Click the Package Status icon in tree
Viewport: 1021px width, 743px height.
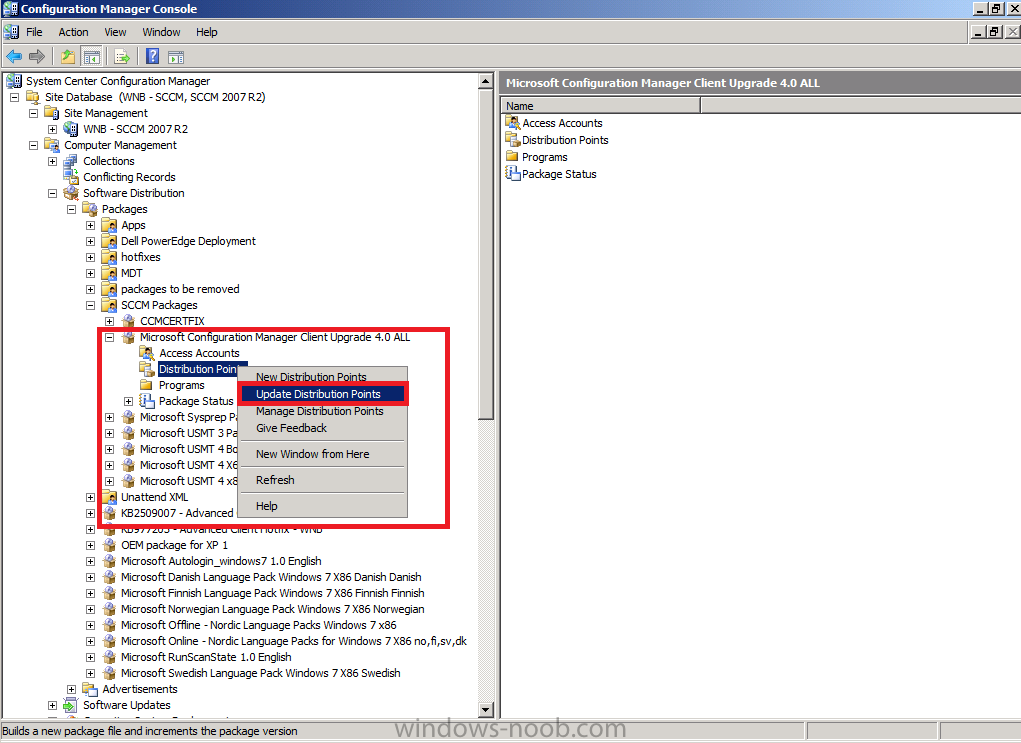click(x=147, y=401)
